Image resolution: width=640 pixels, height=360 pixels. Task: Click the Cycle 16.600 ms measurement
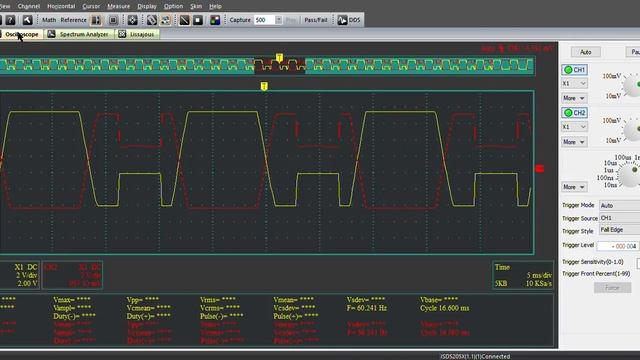tap(444, 308)
